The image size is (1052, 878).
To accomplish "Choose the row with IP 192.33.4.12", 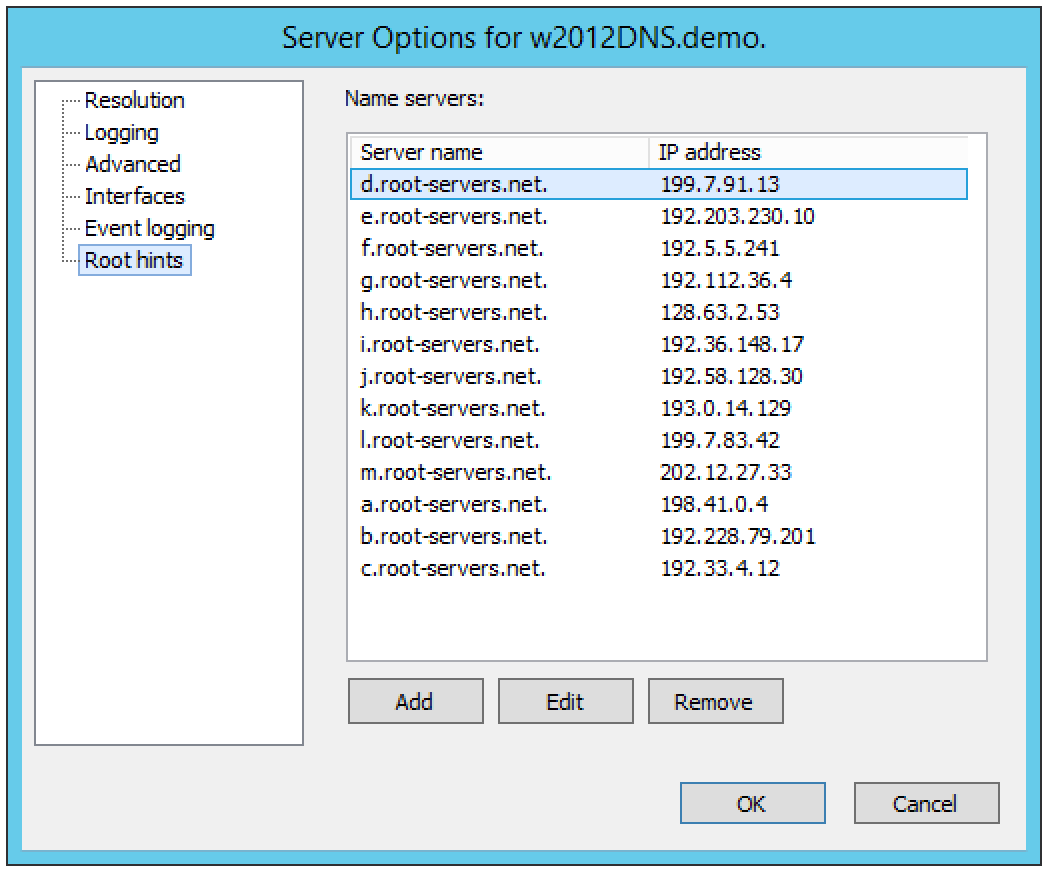I will point(720,568).
